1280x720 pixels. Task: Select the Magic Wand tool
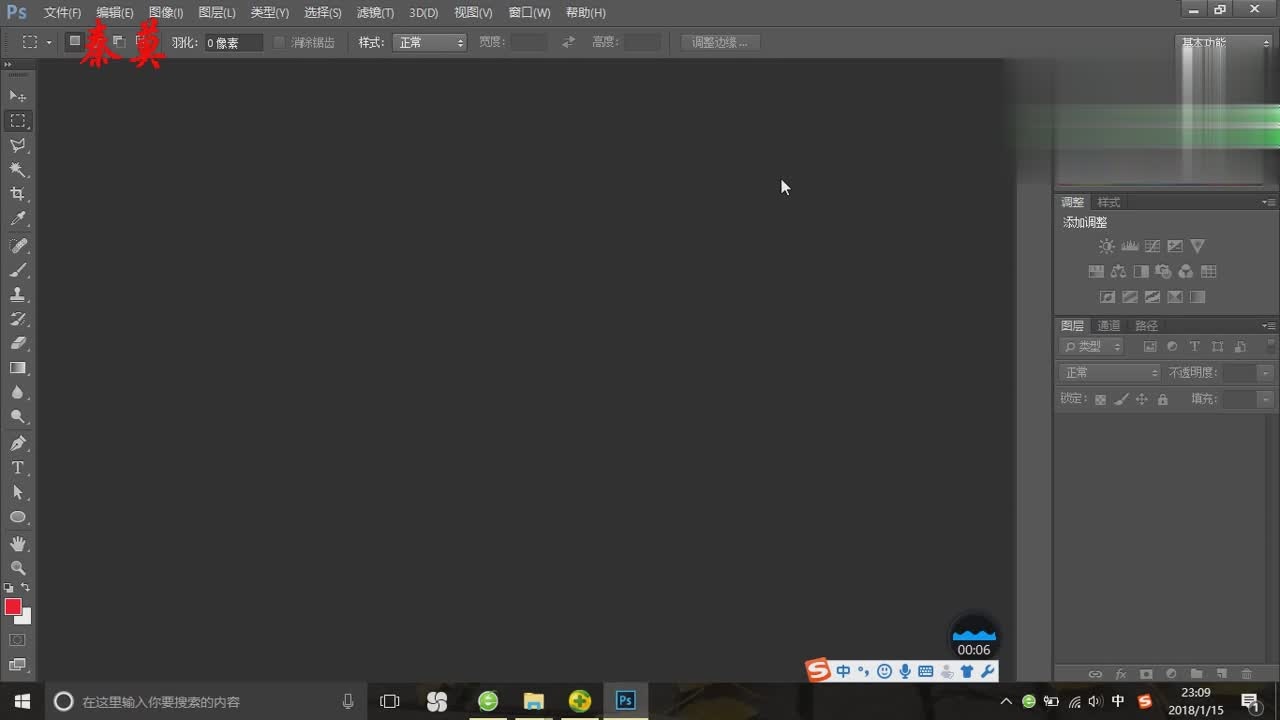pyautogui.click(x=18, y=170)
